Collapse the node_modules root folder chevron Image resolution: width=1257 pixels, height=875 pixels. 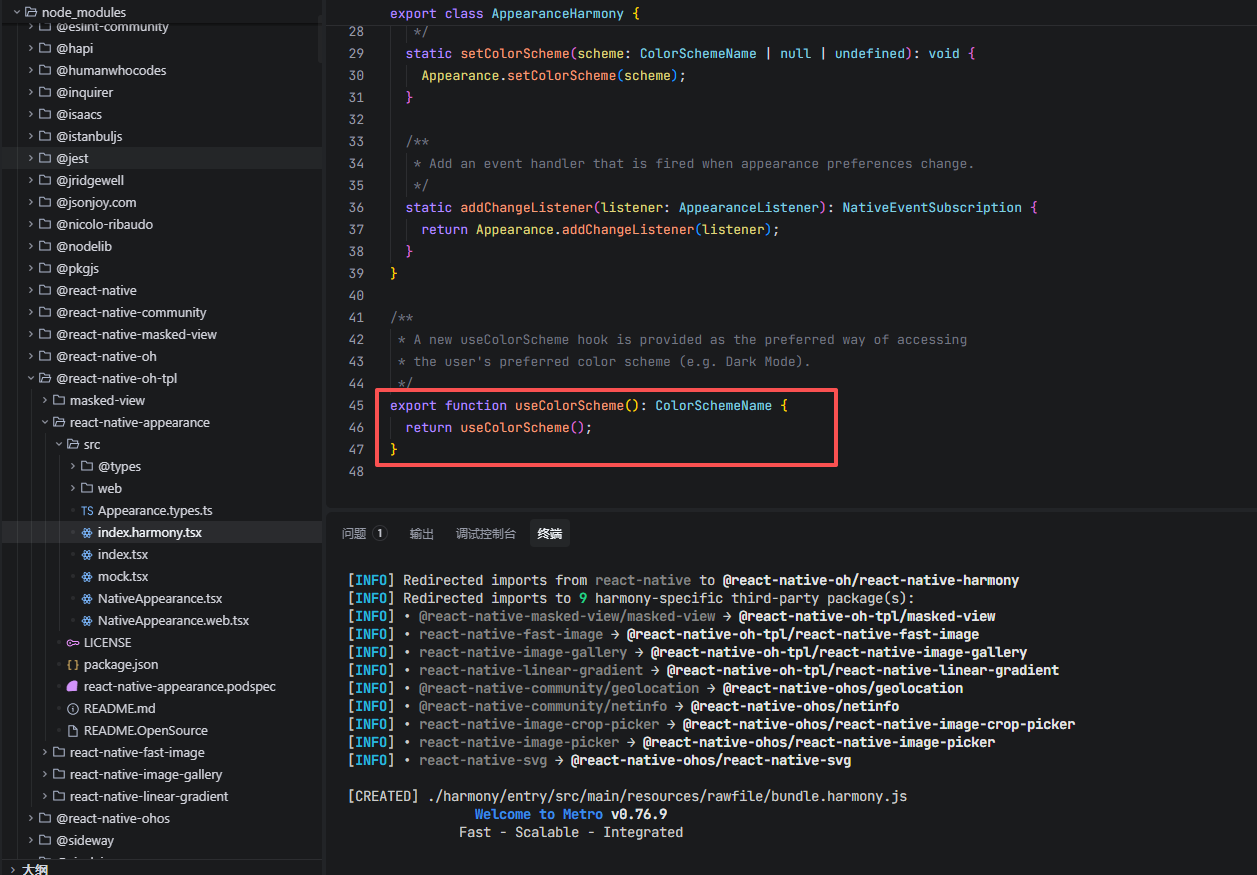[x=17, y=12]
